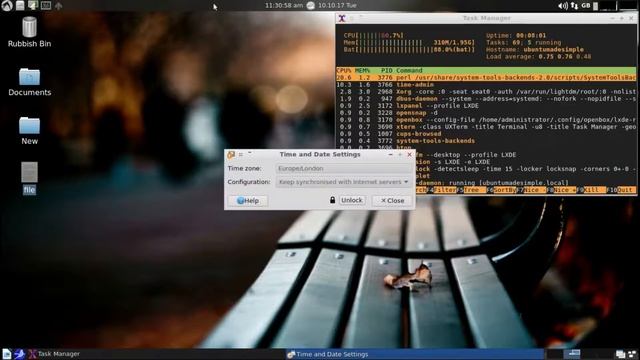Click Kill in htop function bar

[x=595, y=190]
